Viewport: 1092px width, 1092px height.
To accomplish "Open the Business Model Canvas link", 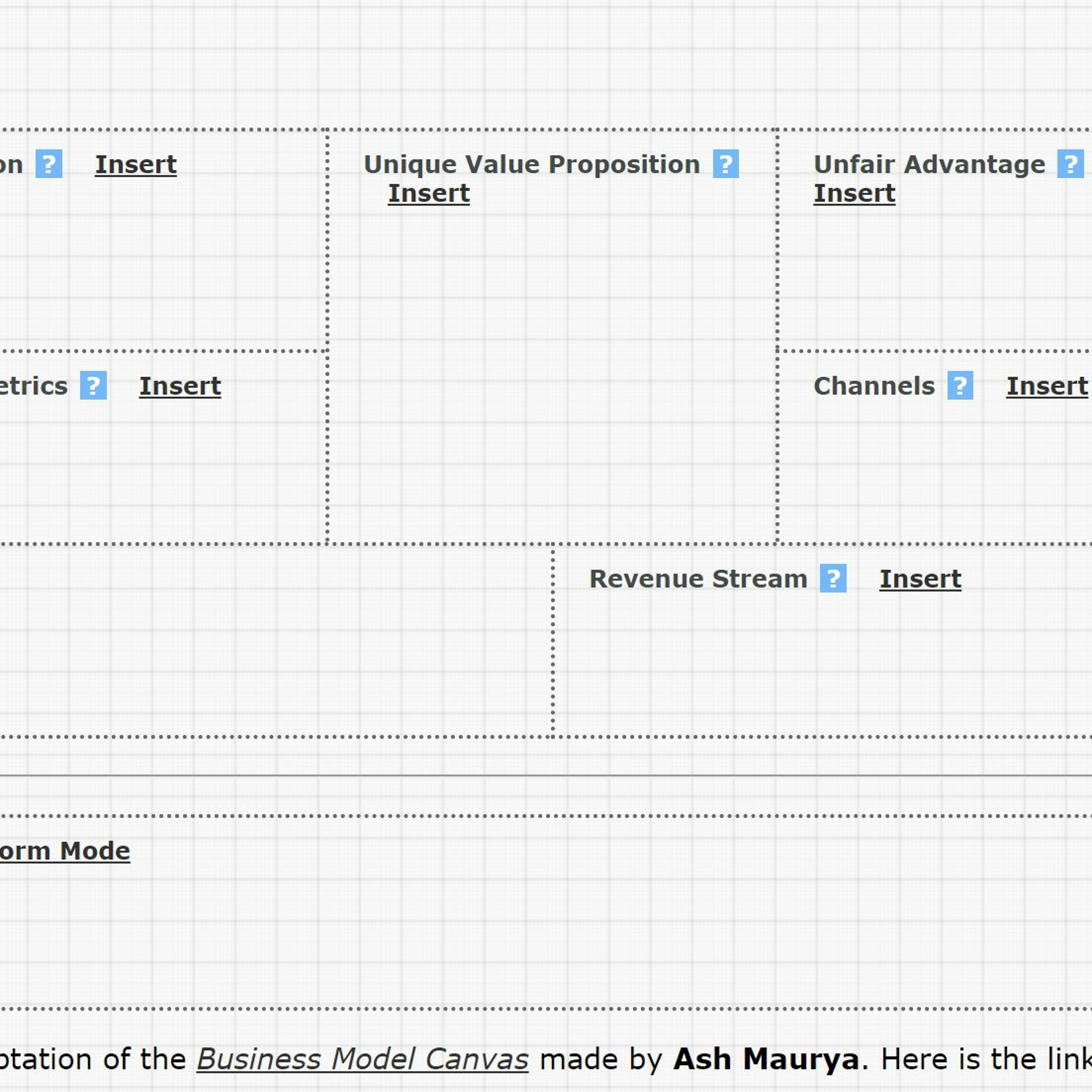I will pyautogui.click(x=363, y=1059).
